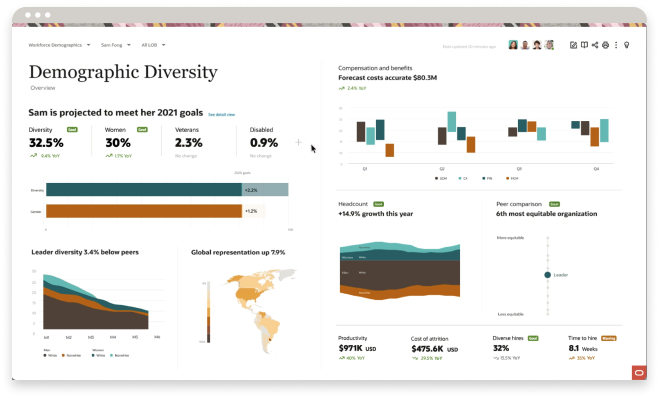This screenshot has height=398, width=659.
Task: Click the CX legend swatch in compensation chart
Action: (x=460, y=178)
